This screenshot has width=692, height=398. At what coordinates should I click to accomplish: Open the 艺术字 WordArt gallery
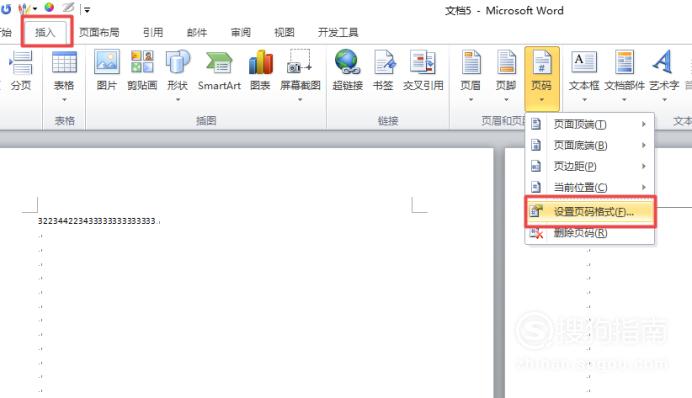(664, 76)
